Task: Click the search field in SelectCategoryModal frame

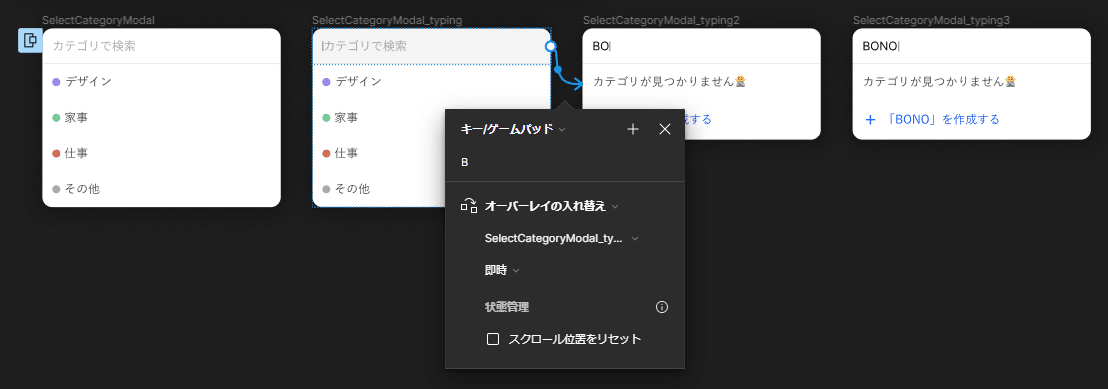Action: pyautogui.click(x=162, y=46)
